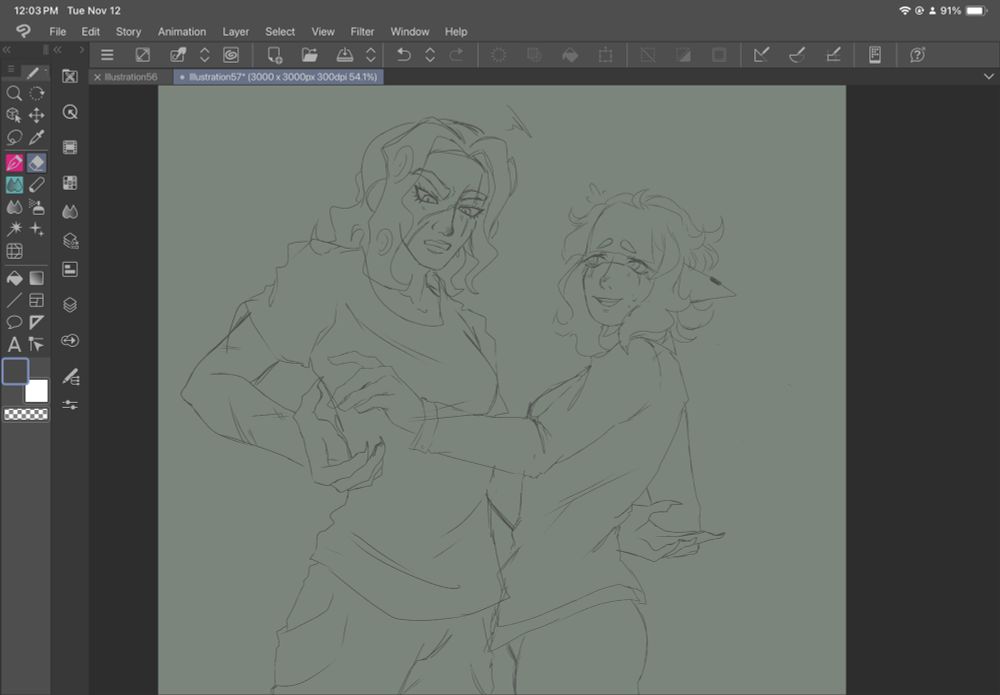Click the Clear display canvas icon
Image resolution: width=1000 pixels, height=695 pixels.
(143, 55)
